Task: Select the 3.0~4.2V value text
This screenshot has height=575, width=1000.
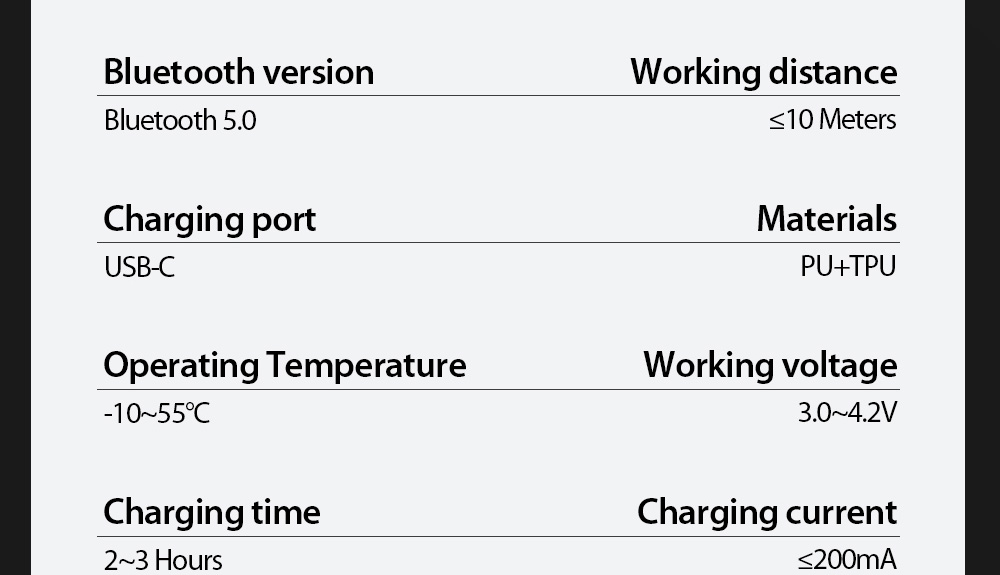Action: 847,412
